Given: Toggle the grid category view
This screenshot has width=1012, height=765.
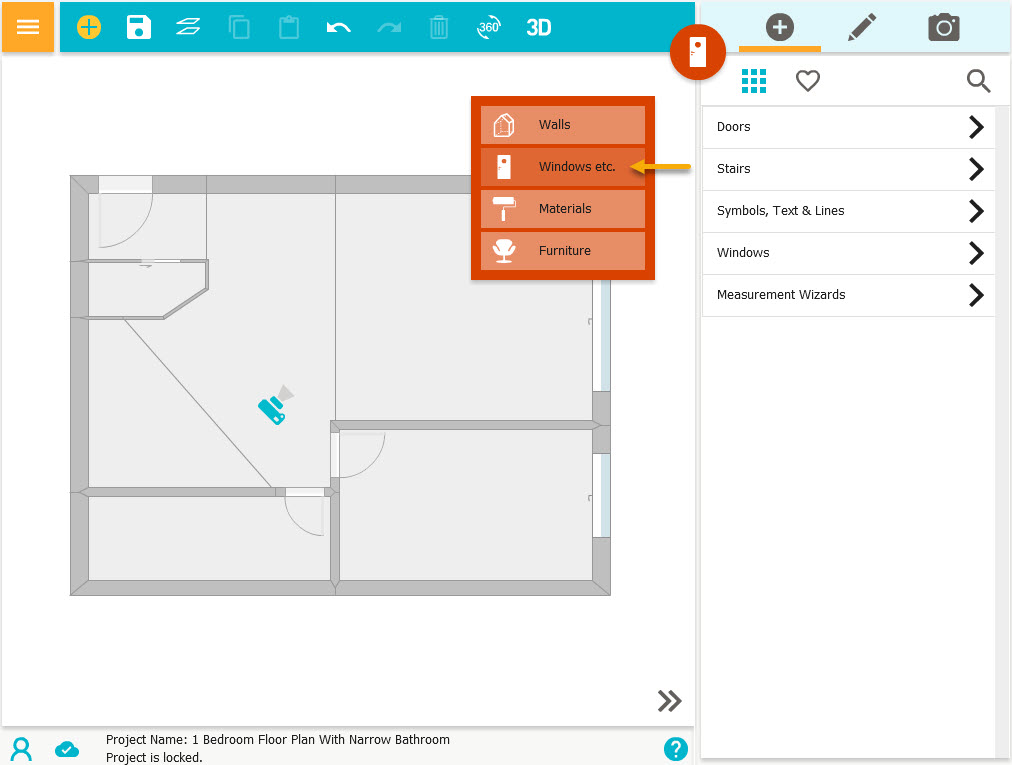Looking at the screenshot, I should pos(754,81).
